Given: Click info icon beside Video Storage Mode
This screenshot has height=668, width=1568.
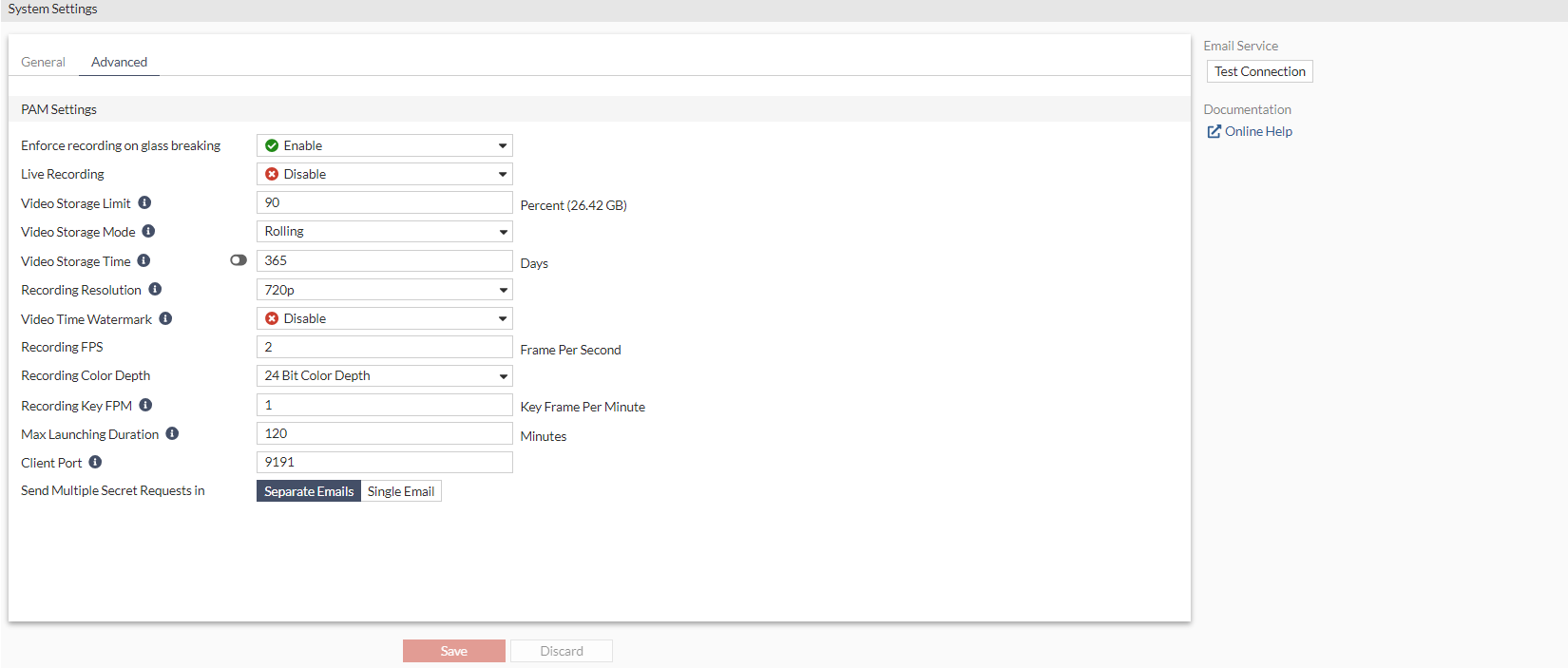Looking at the screenshot, I should 148,231.
